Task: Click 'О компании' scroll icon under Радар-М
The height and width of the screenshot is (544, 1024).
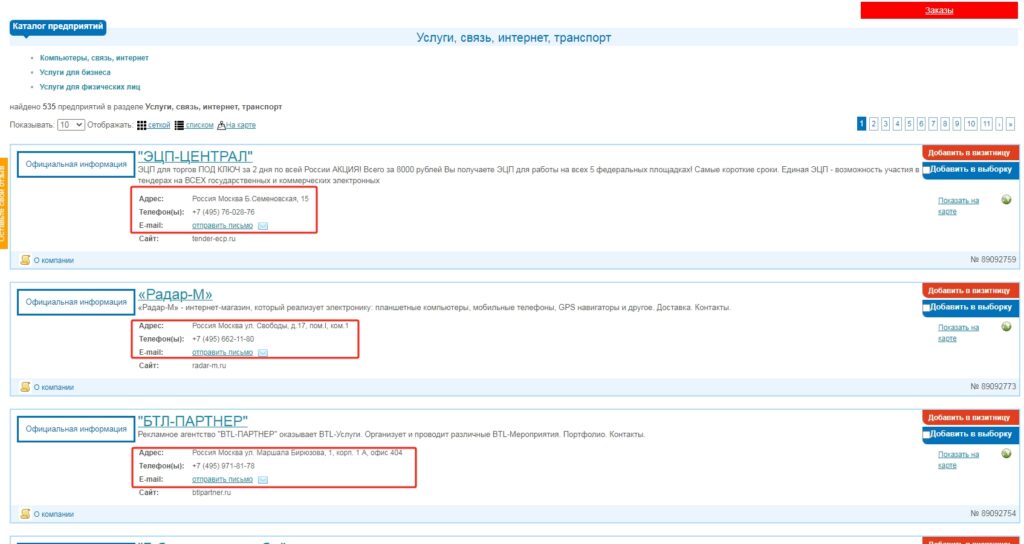Action: (26, 387)
